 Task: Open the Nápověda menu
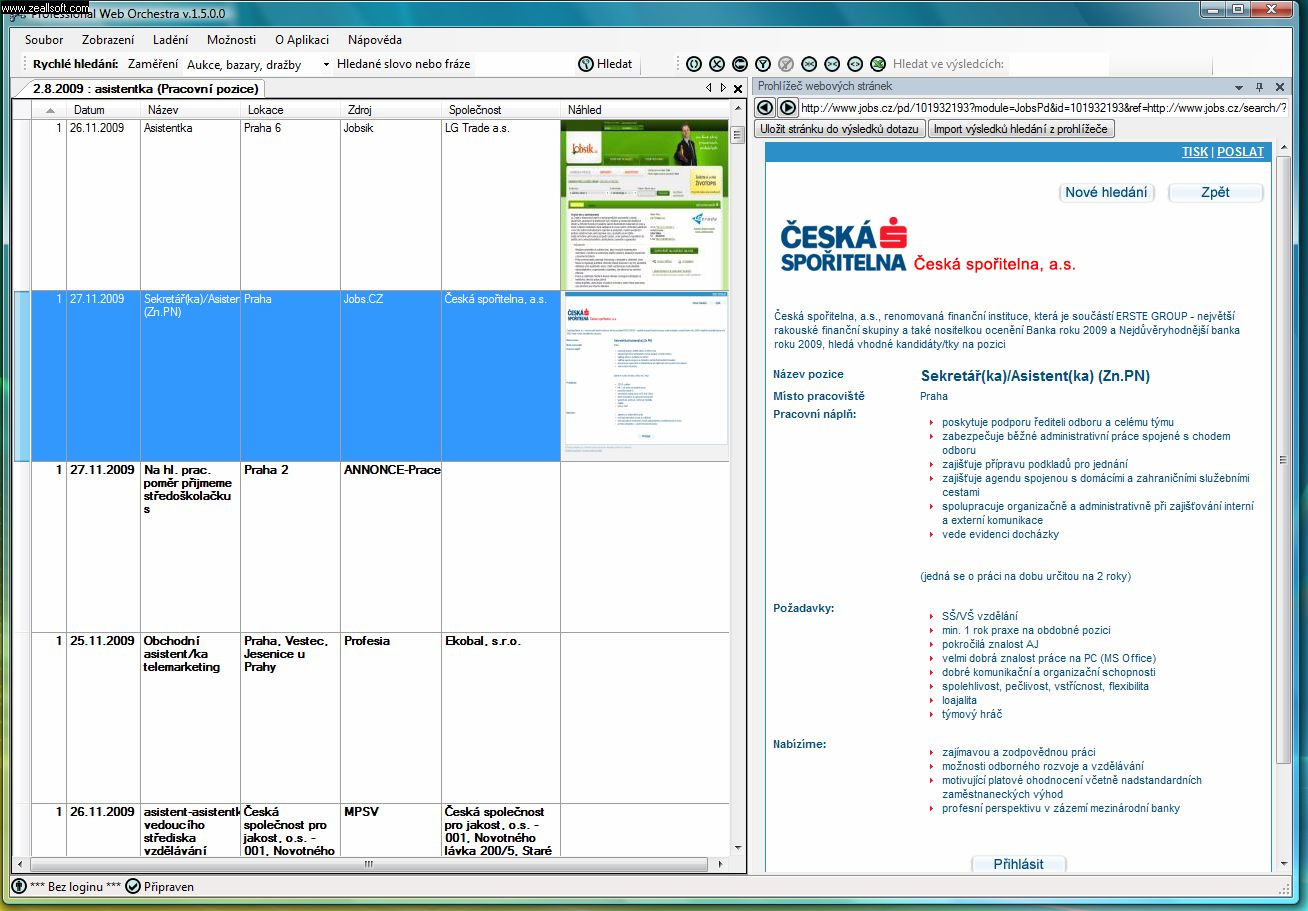coord(375,40)
